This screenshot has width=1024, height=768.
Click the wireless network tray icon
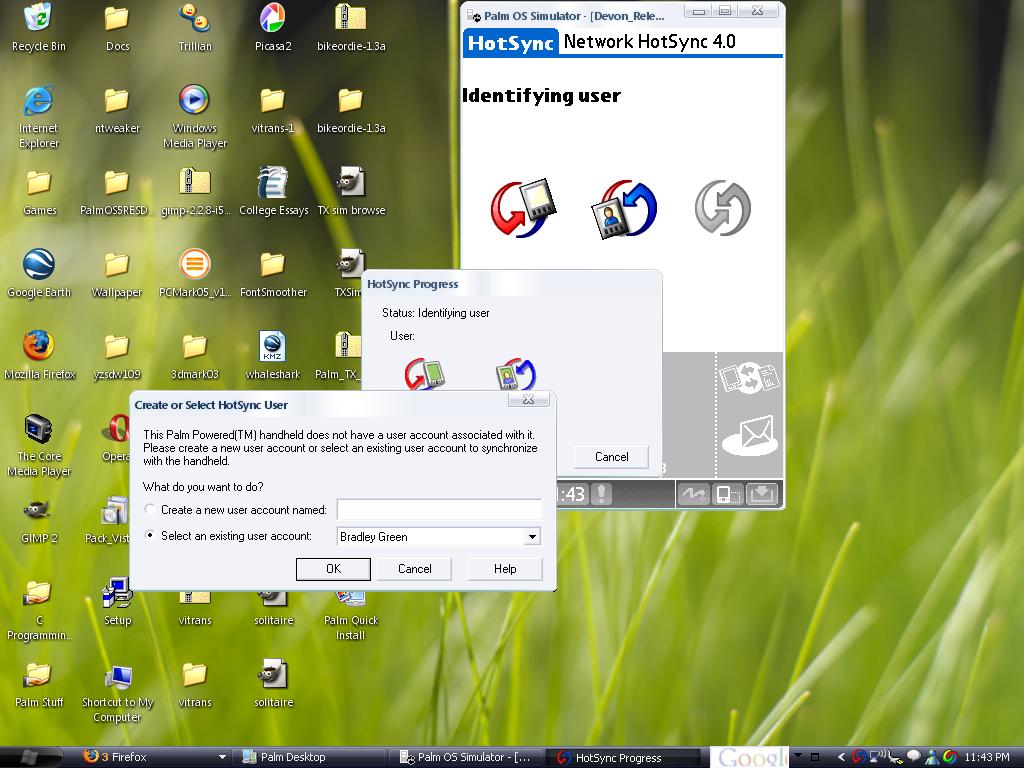click(878, 757)
